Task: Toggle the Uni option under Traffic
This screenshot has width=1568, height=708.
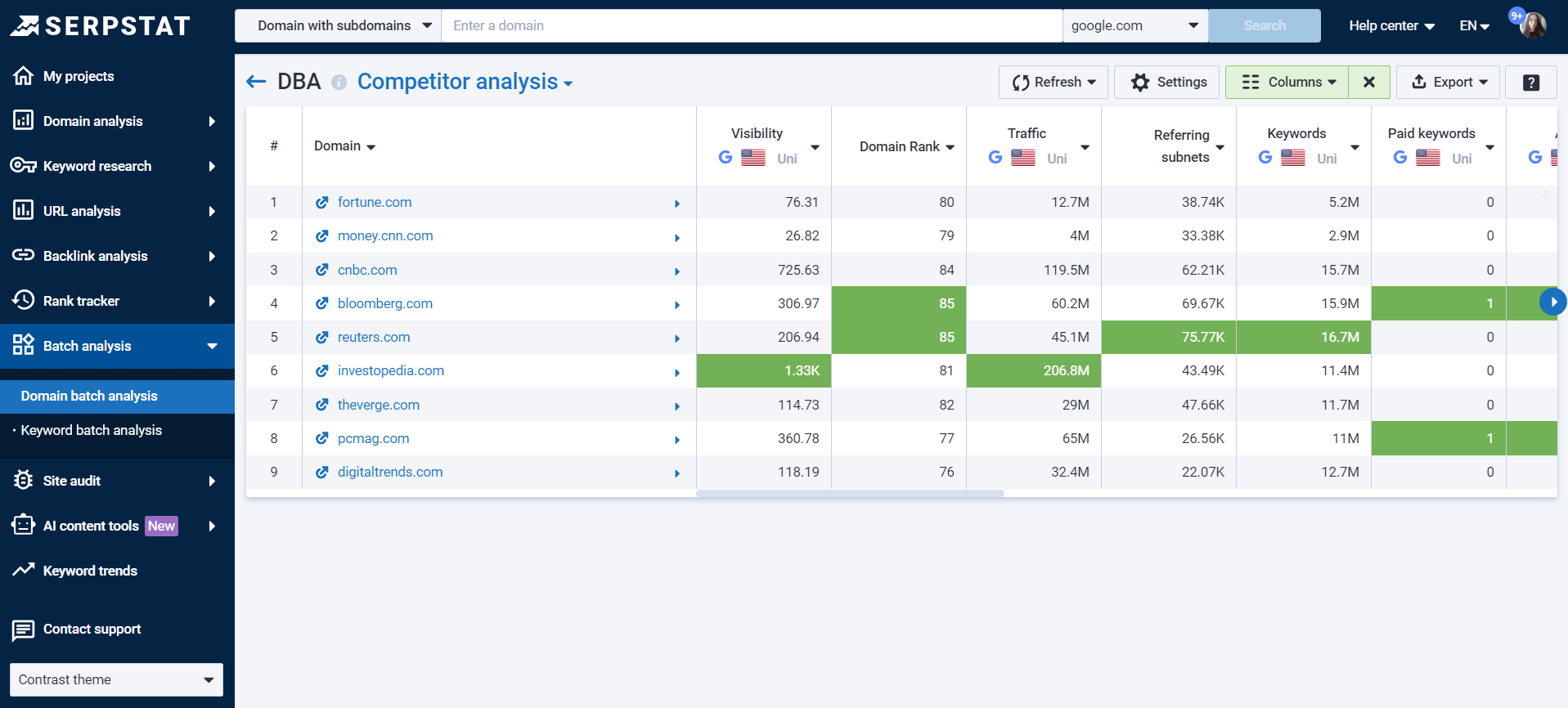Action: [1056, 159]
